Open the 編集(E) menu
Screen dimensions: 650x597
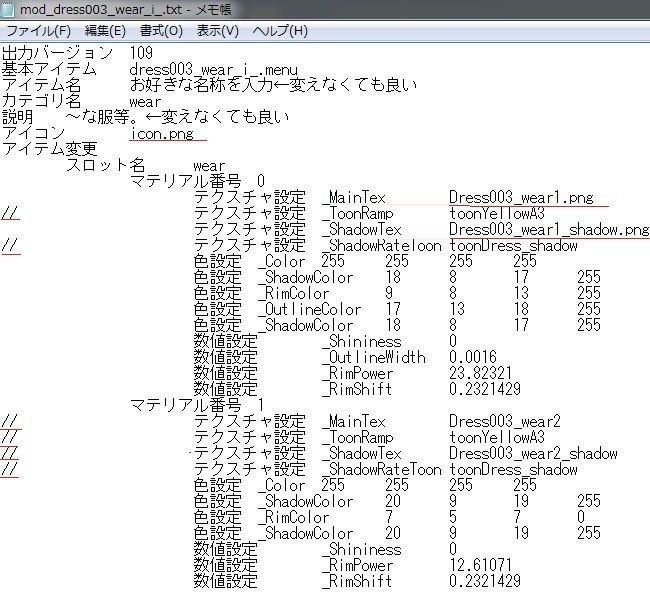[x=105, y=31]
